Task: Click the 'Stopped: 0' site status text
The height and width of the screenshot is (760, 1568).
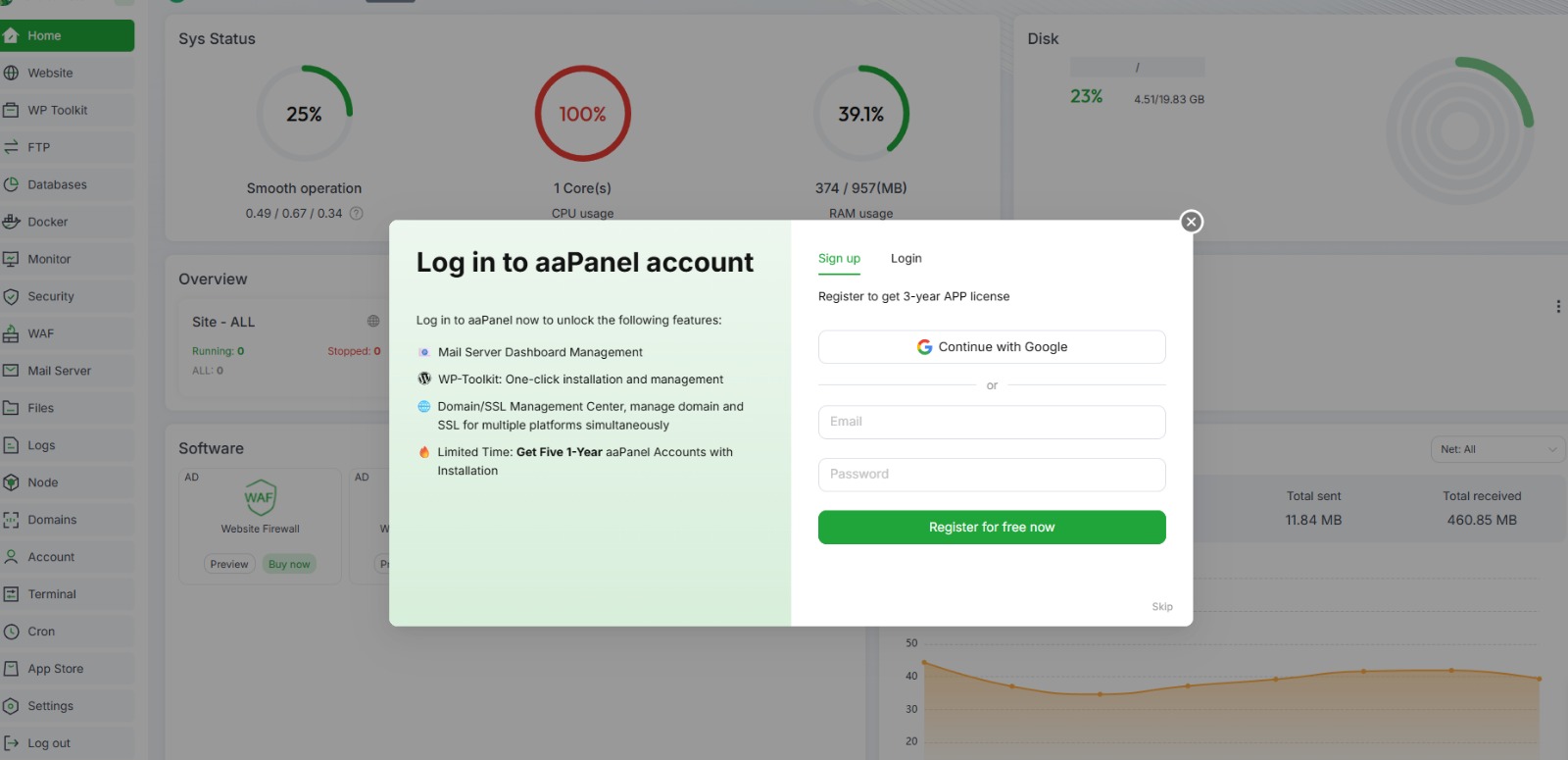Action: (354, 351)
